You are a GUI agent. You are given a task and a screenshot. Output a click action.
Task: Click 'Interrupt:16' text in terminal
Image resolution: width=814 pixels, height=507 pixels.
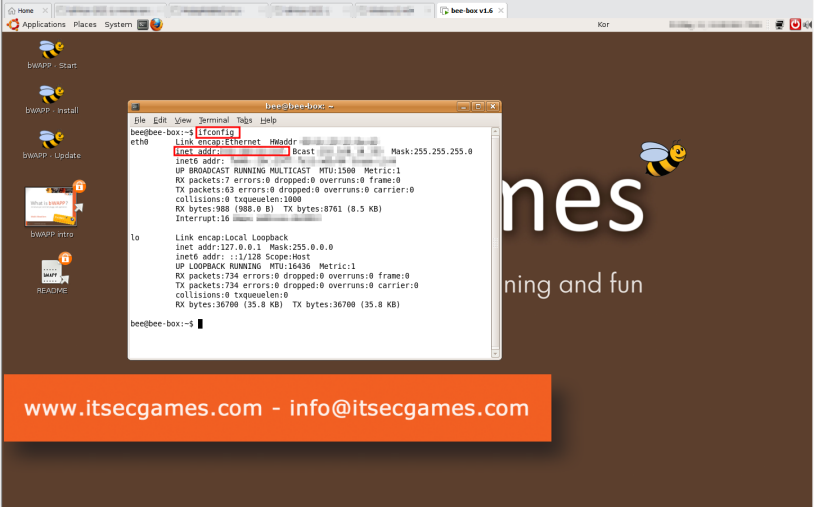click(x=202, y=218)
